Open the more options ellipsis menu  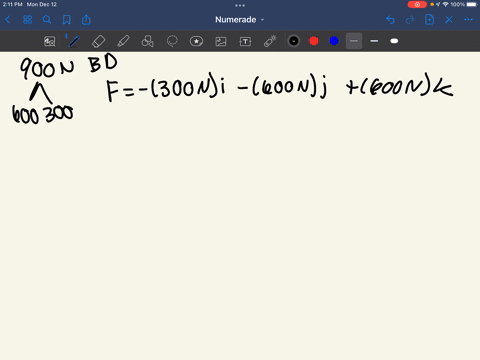tap(468, 20)
